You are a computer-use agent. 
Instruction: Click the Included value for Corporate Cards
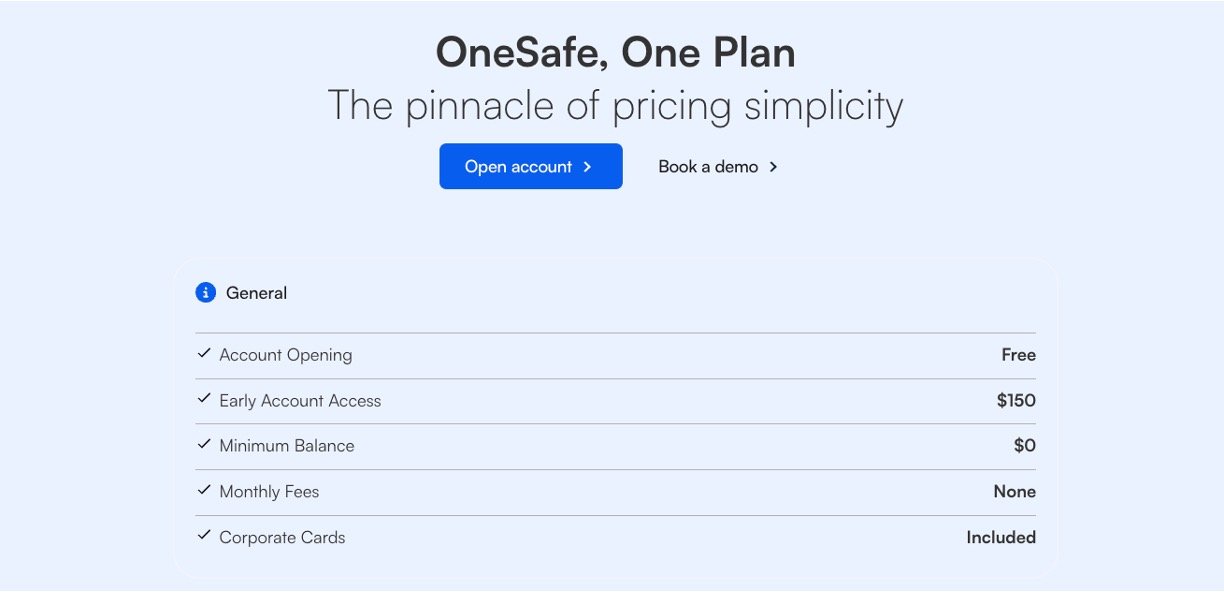(x=1000, y=538)
